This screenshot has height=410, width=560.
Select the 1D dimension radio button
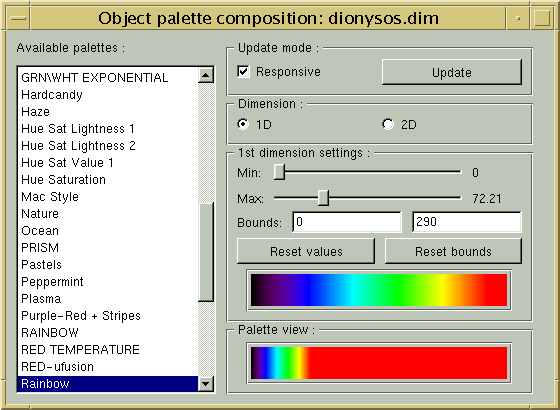click(244, 124)
